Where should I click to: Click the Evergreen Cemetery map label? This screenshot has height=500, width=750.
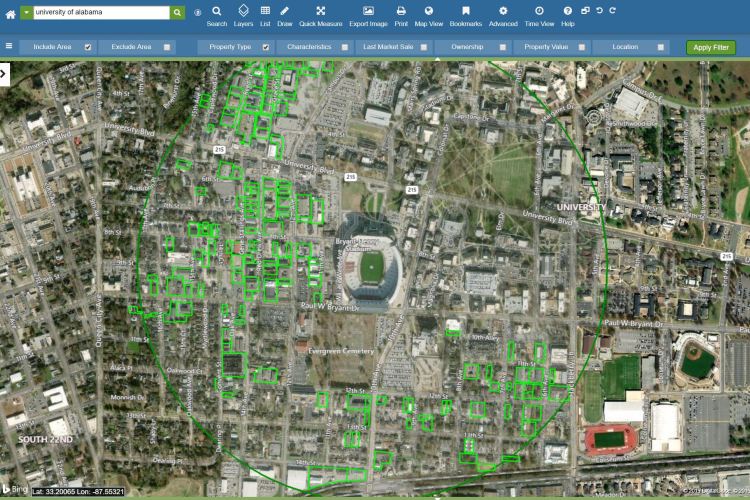pyautogui.click(x=341, y=351)
